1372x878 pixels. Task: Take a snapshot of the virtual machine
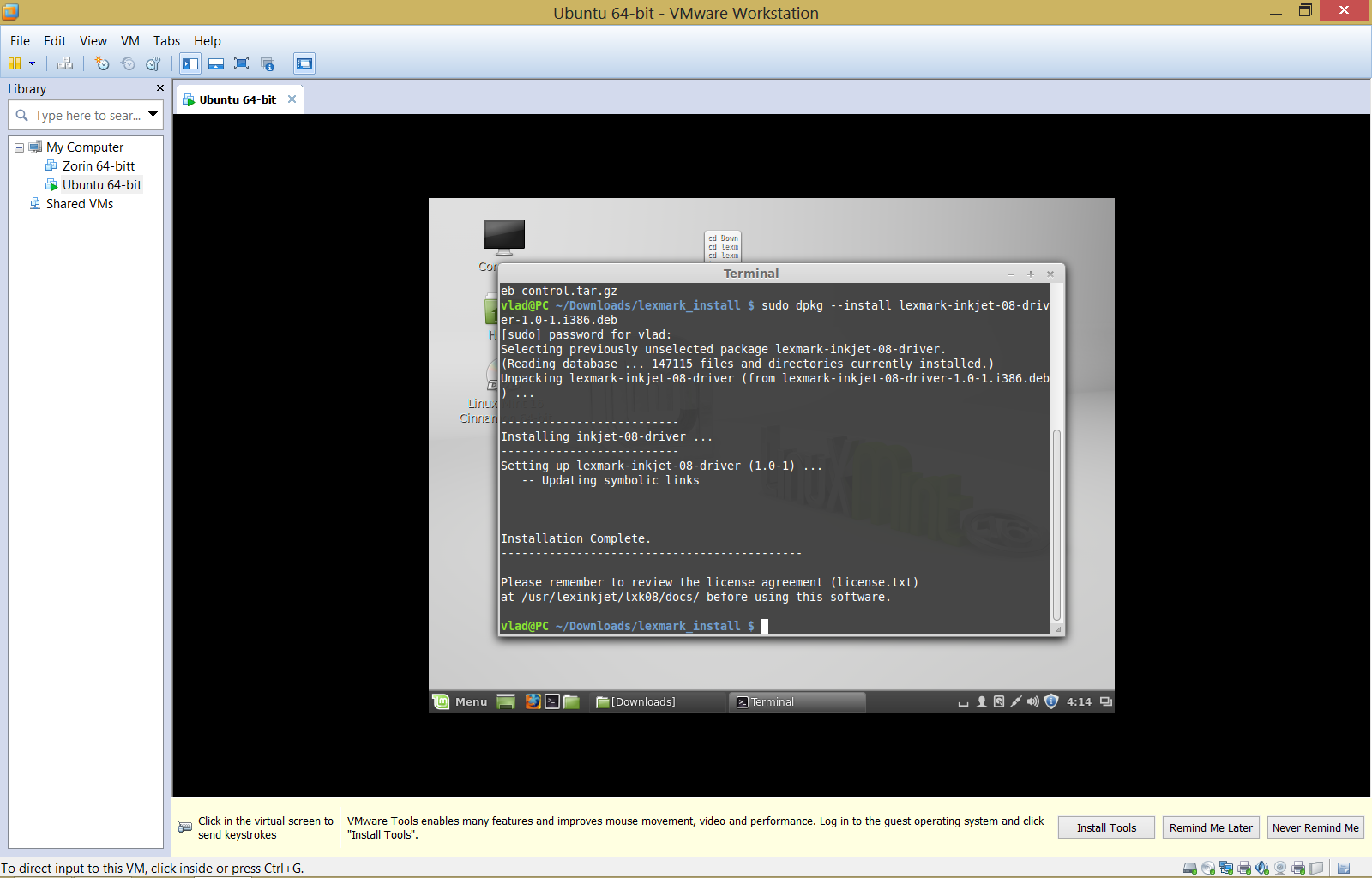click(x=102, y=63)
